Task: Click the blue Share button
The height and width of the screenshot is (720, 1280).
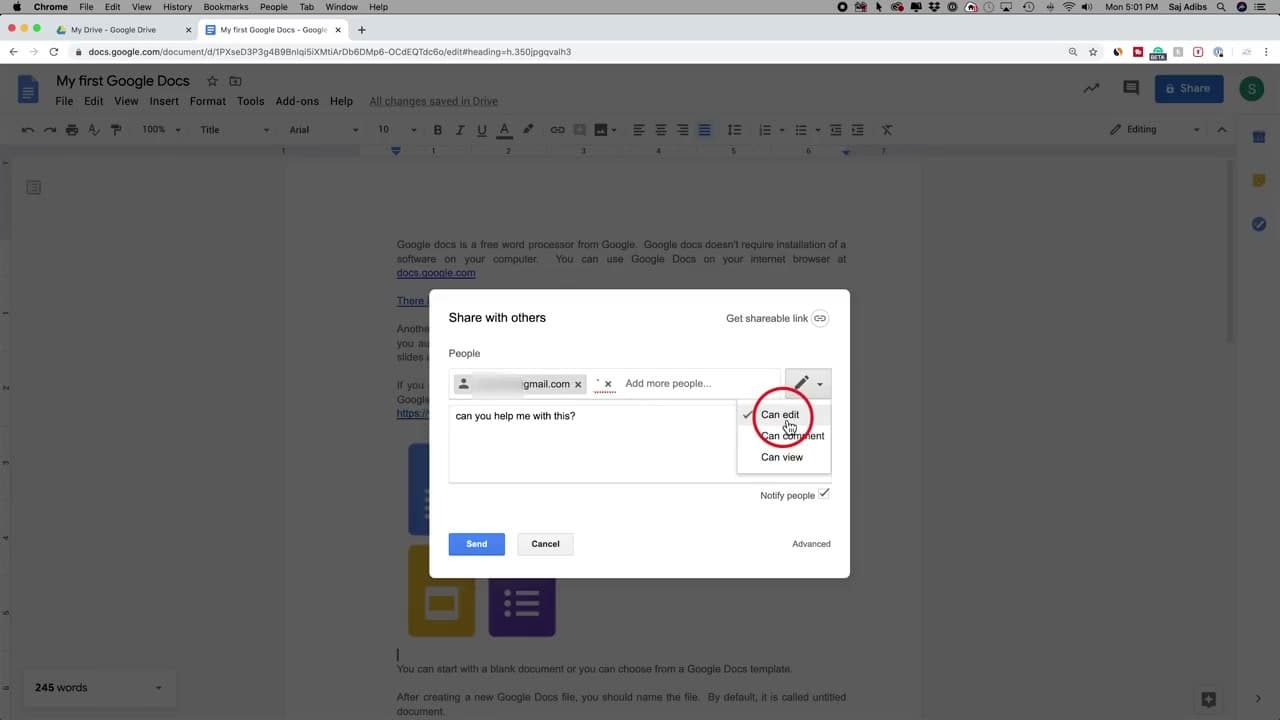Action: tap(1188, 88)
